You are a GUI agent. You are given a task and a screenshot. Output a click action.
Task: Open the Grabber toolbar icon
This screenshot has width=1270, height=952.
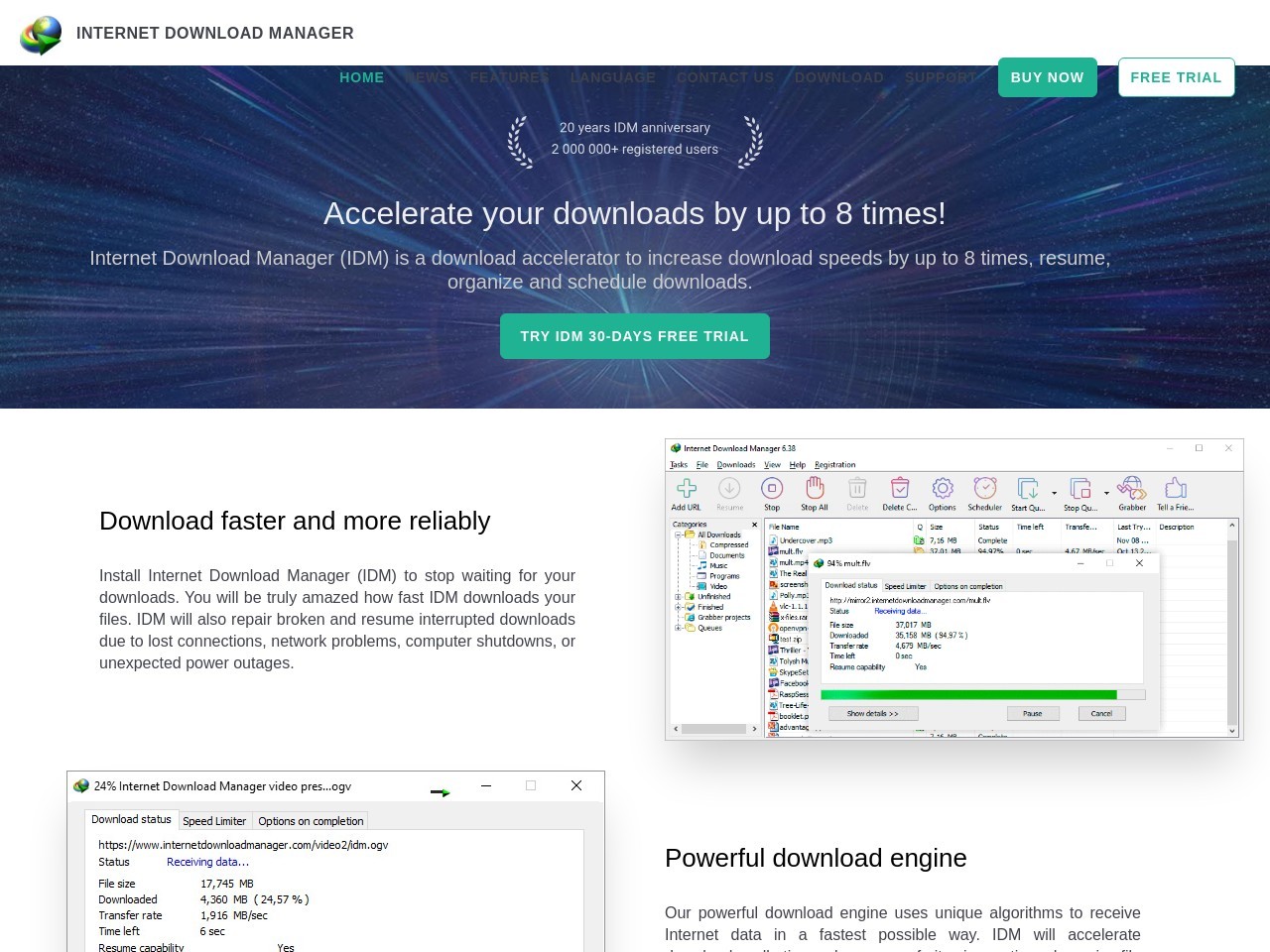[x=1131, y=488]
